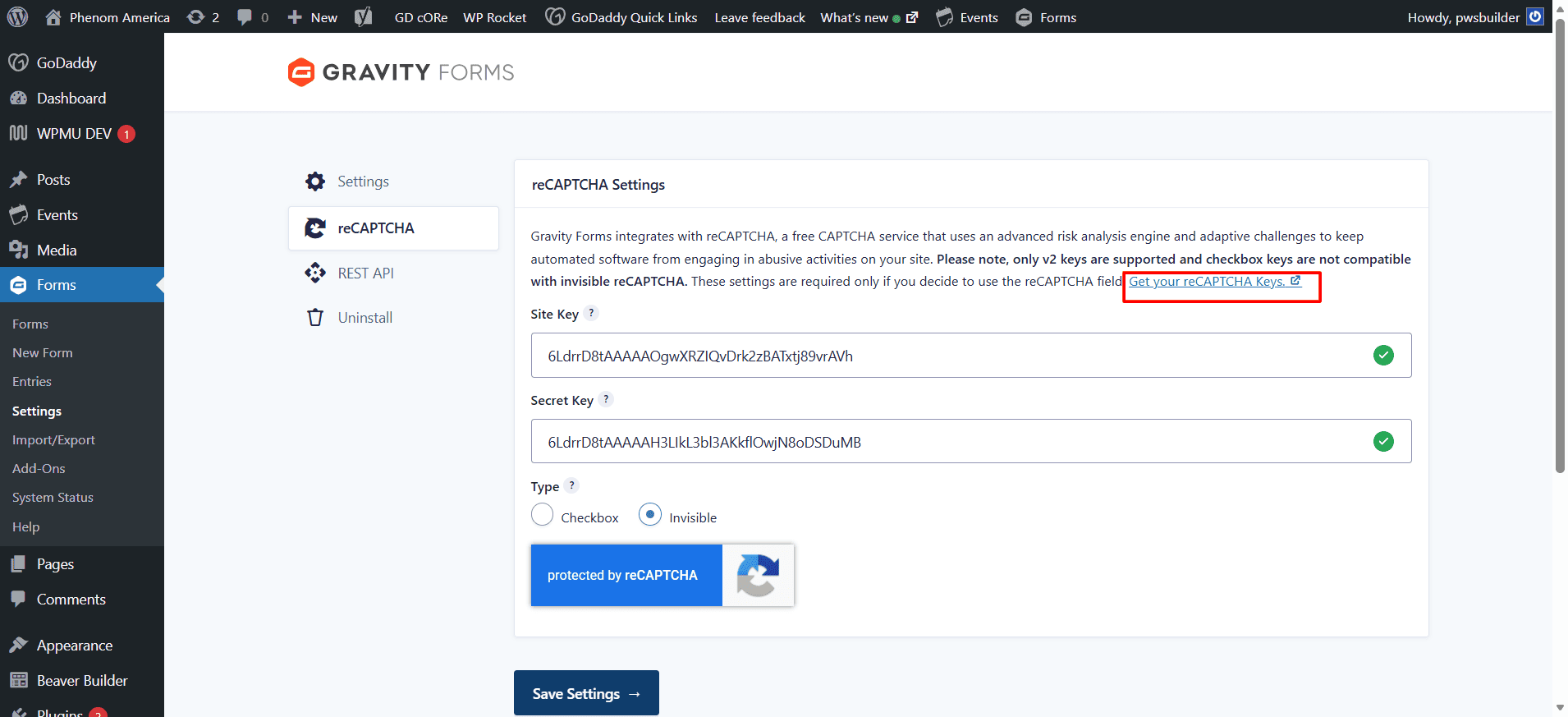Screen dimensions: 1568x717
Task: Open System Status in the Forms submenu
Action: coord(53,497)
